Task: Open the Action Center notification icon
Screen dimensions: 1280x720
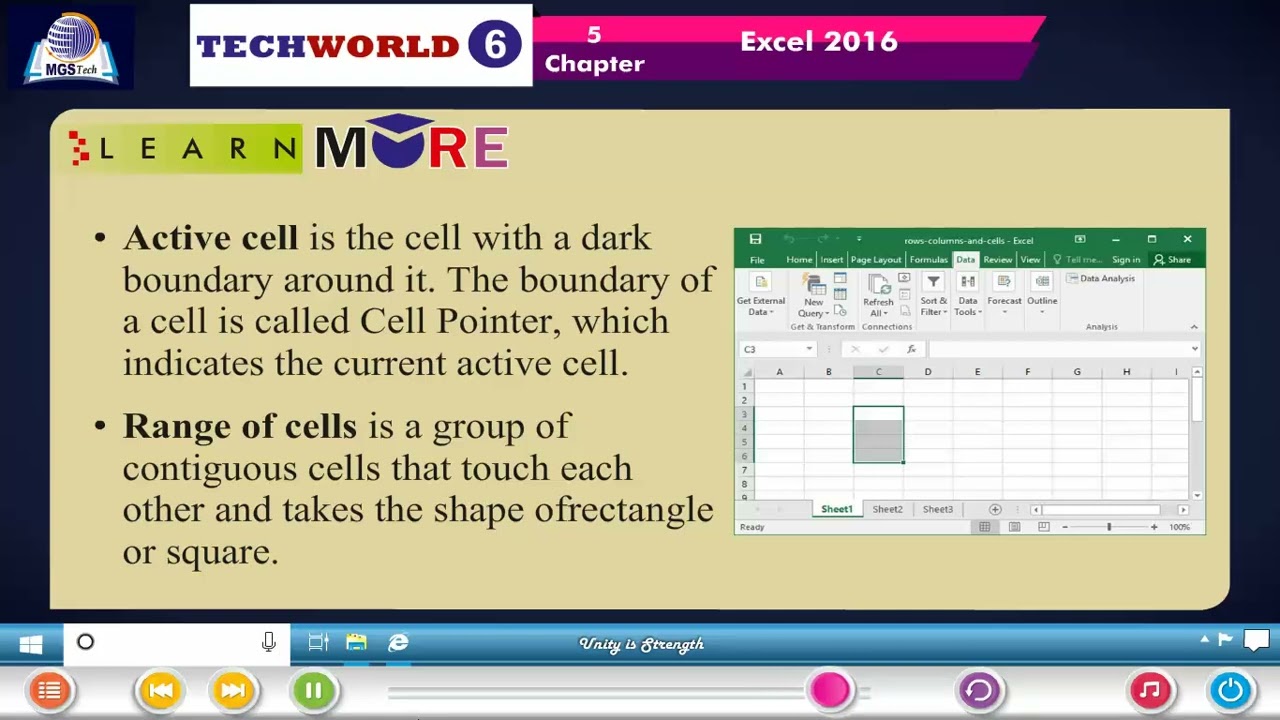Action: 1256,640
